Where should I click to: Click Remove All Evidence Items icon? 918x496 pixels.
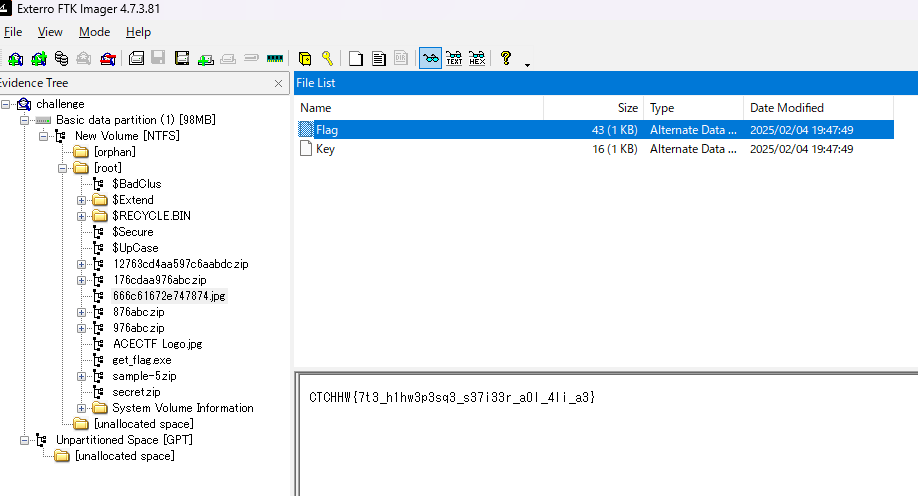point(108,59)
